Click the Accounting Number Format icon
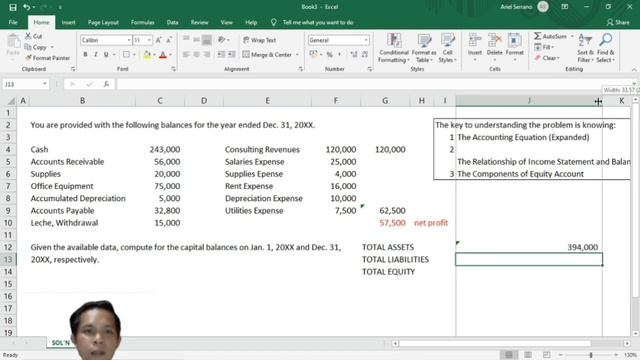 coord(313,54)
